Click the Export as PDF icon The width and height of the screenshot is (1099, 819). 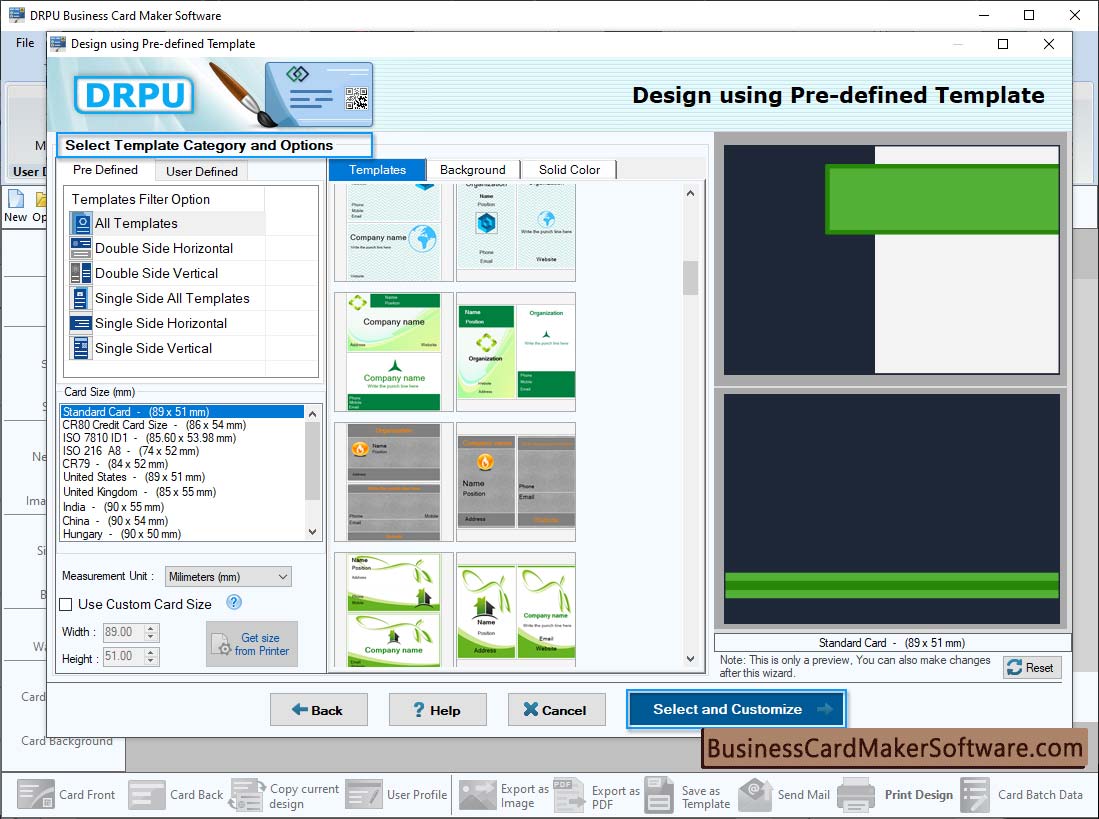pyautogui.click(x=568, y=794)
